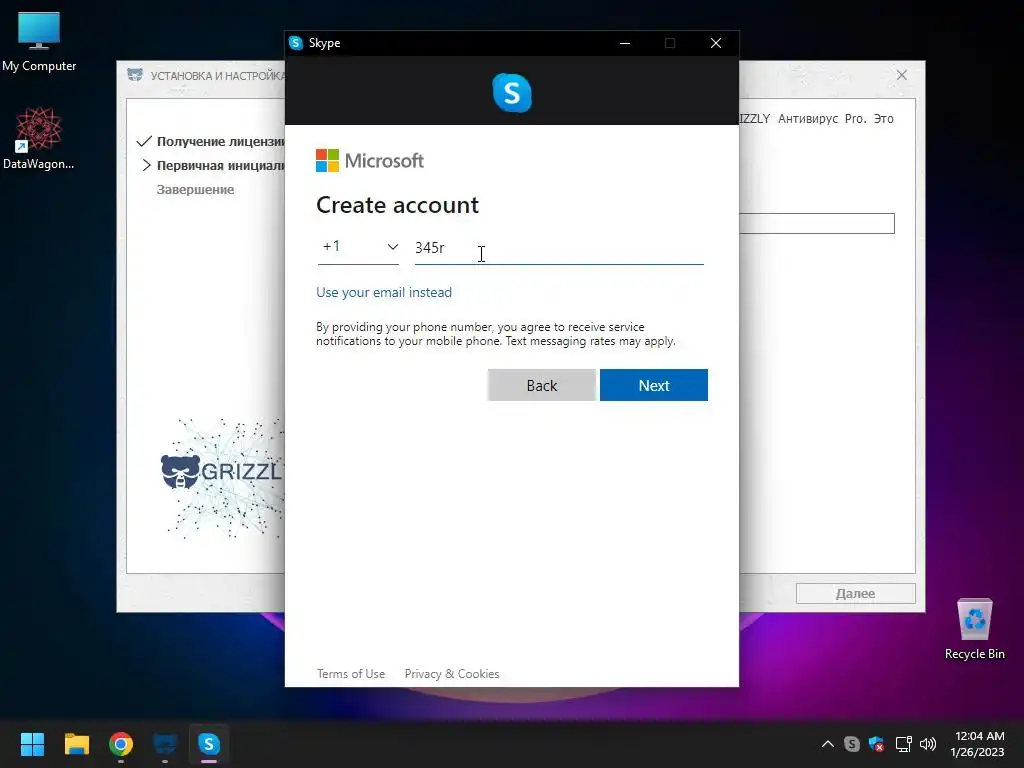
Task: Click the Back button
Action: (x=541, y=385)
